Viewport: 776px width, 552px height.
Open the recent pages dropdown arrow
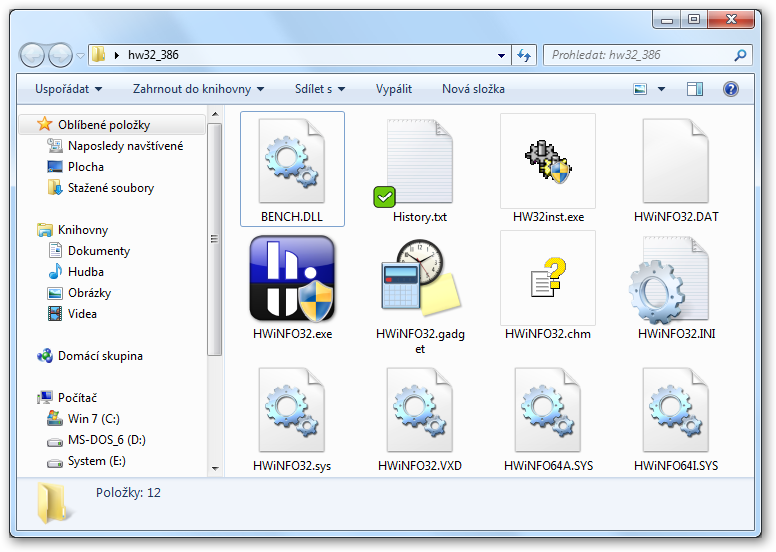pyautogui.click(x=80, y=55)
